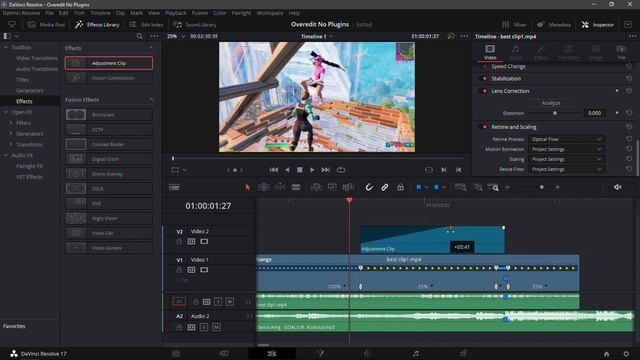
Task: Switch to the File inspector tab
Action: coord(621,52)
